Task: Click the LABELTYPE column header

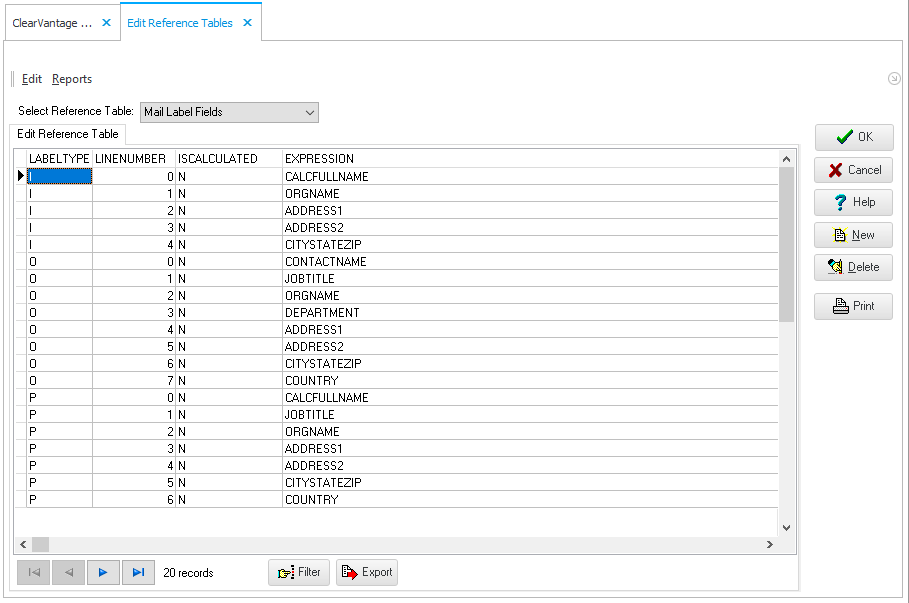Action: pyautogui.click(x=59, y=159)
